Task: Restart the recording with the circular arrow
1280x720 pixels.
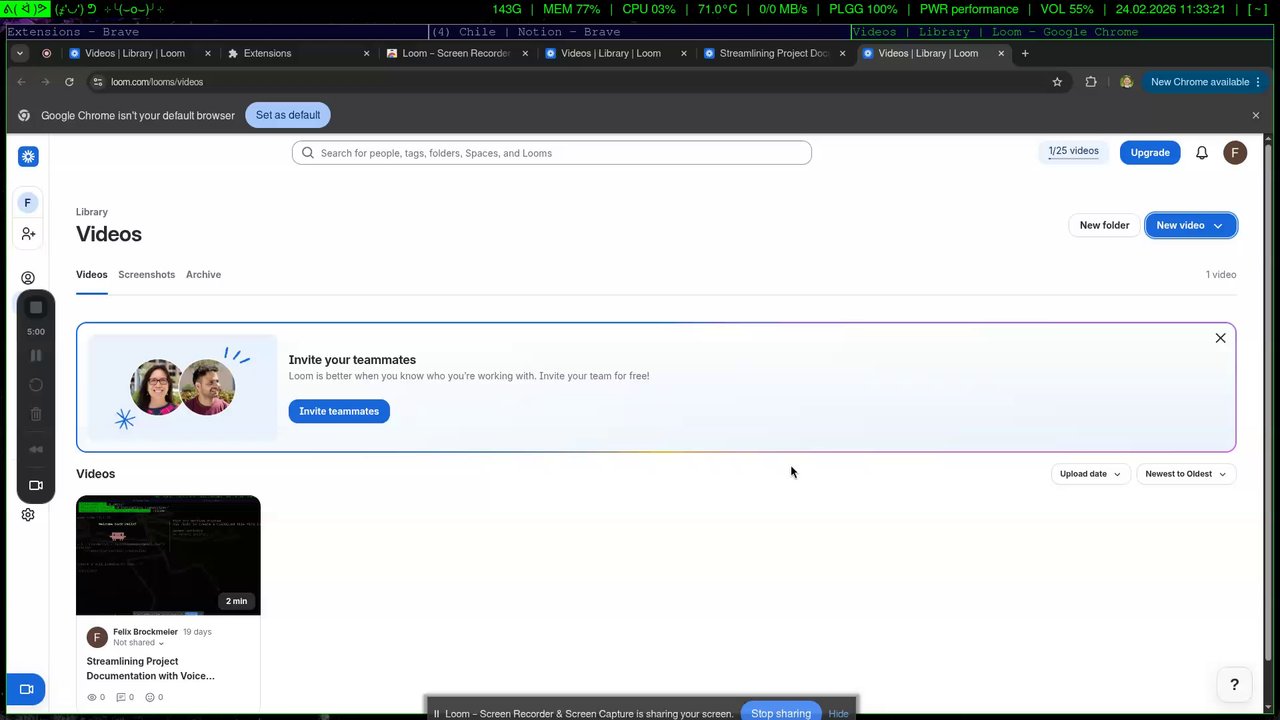Action: (x=36, y=385)
